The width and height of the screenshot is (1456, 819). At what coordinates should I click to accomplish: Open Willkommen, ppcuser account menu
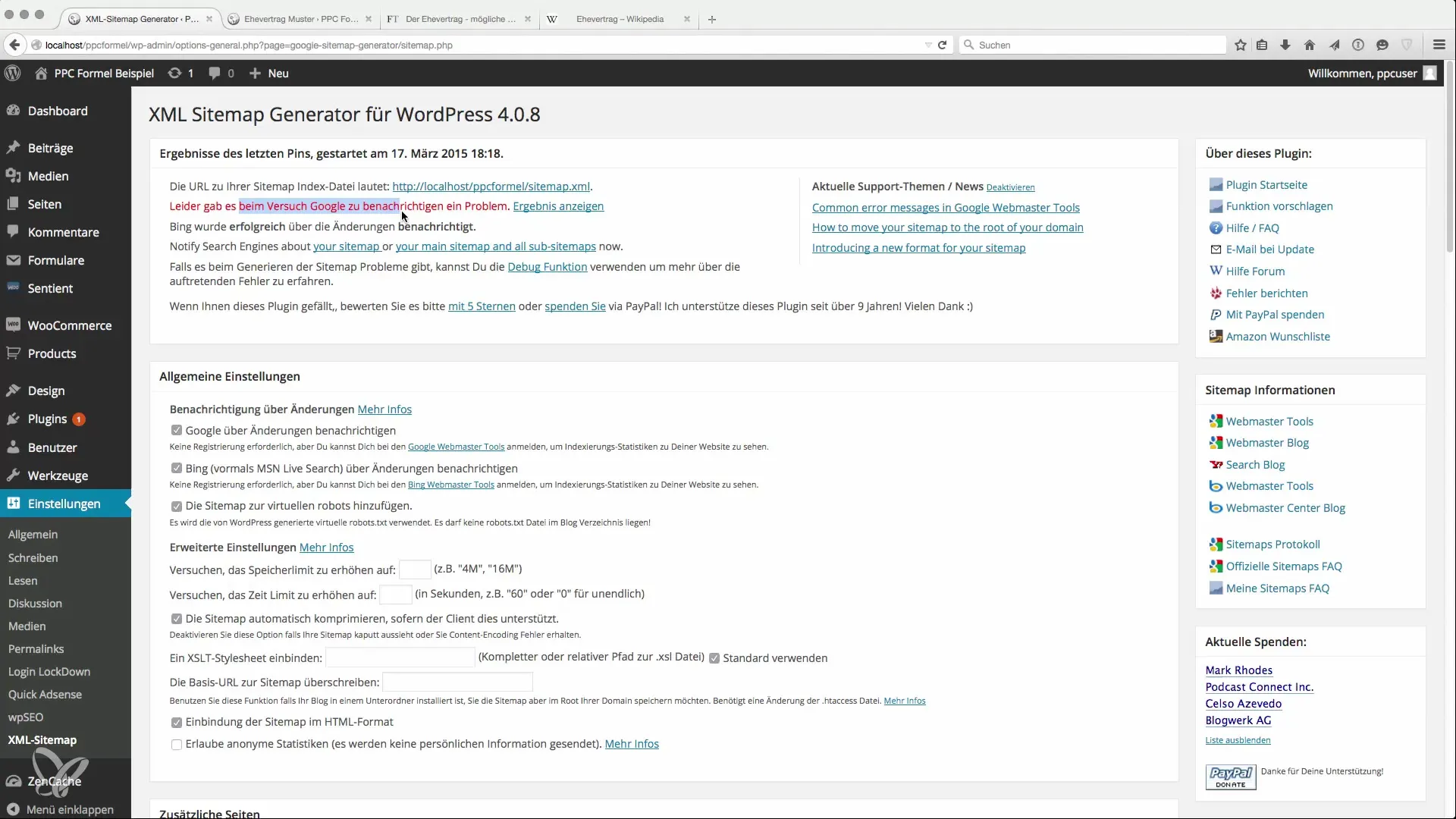[1372, 73]
